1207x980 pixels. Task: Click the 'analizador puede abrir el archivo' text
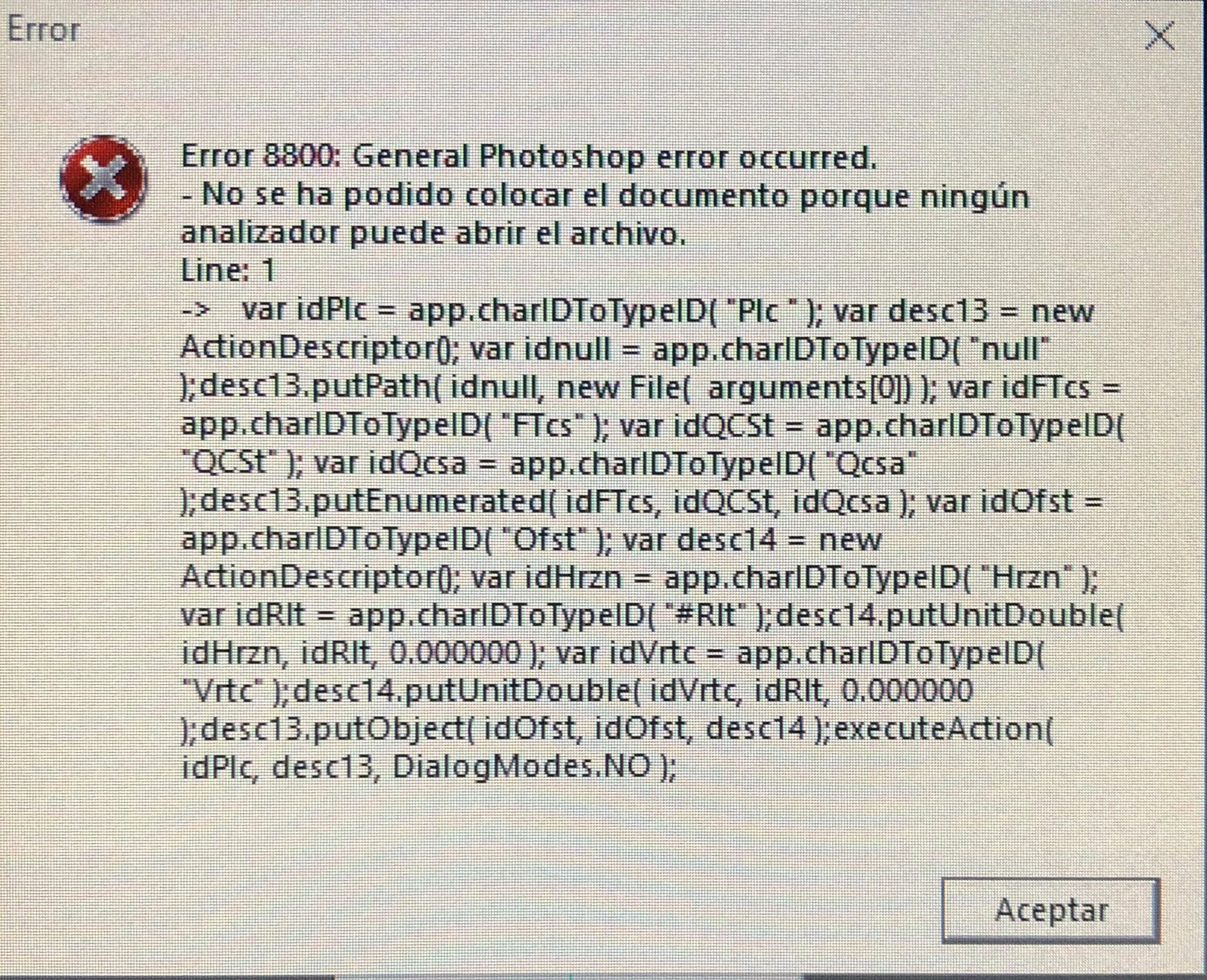[433, 234]
